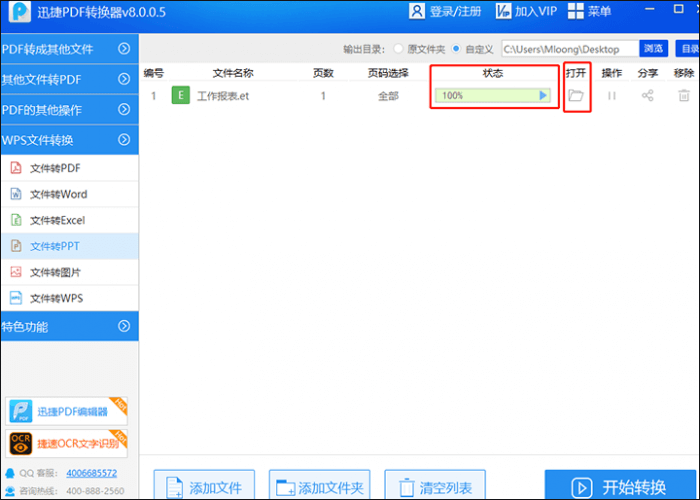Viewport: 700px width, 500px height.
Task: Choose 文件转Excel conversion option
Action: tap(58, 220)
